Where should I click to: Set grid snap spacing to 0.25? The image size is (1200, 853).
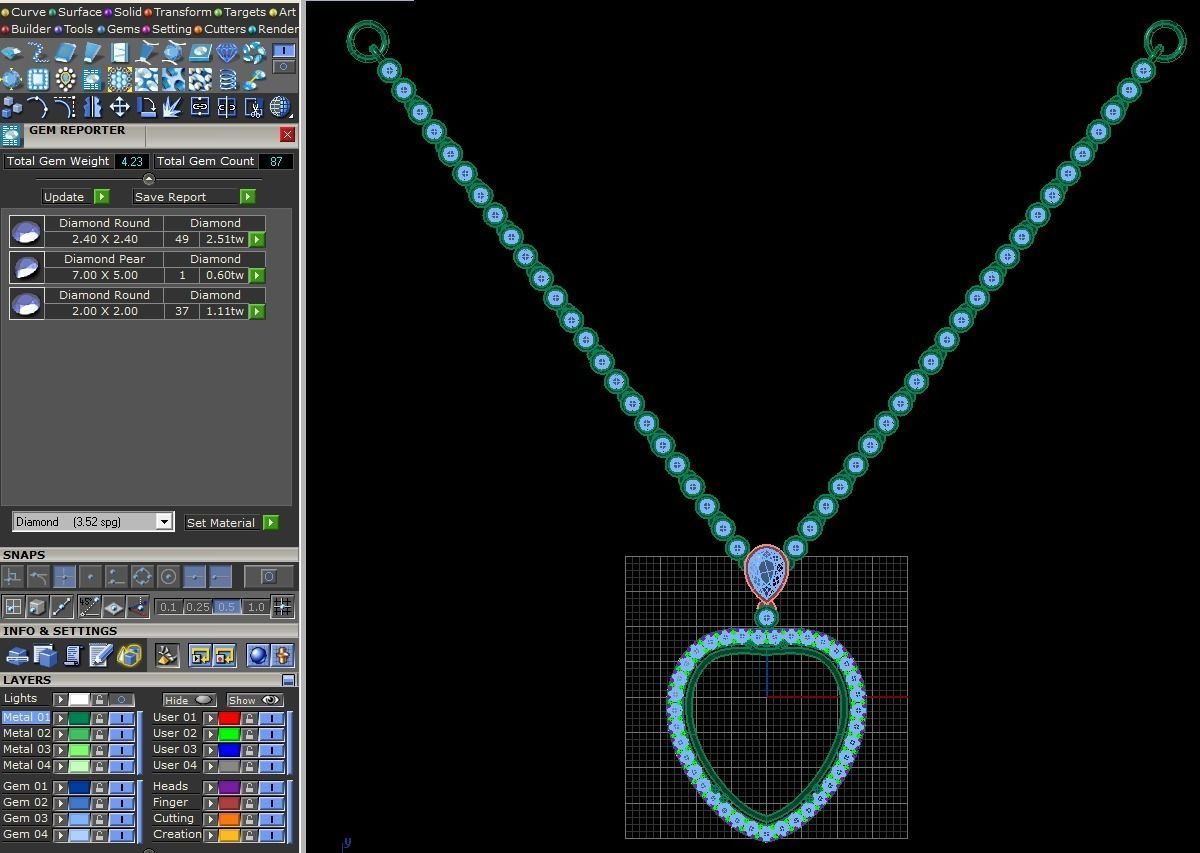tap(197, 607)
